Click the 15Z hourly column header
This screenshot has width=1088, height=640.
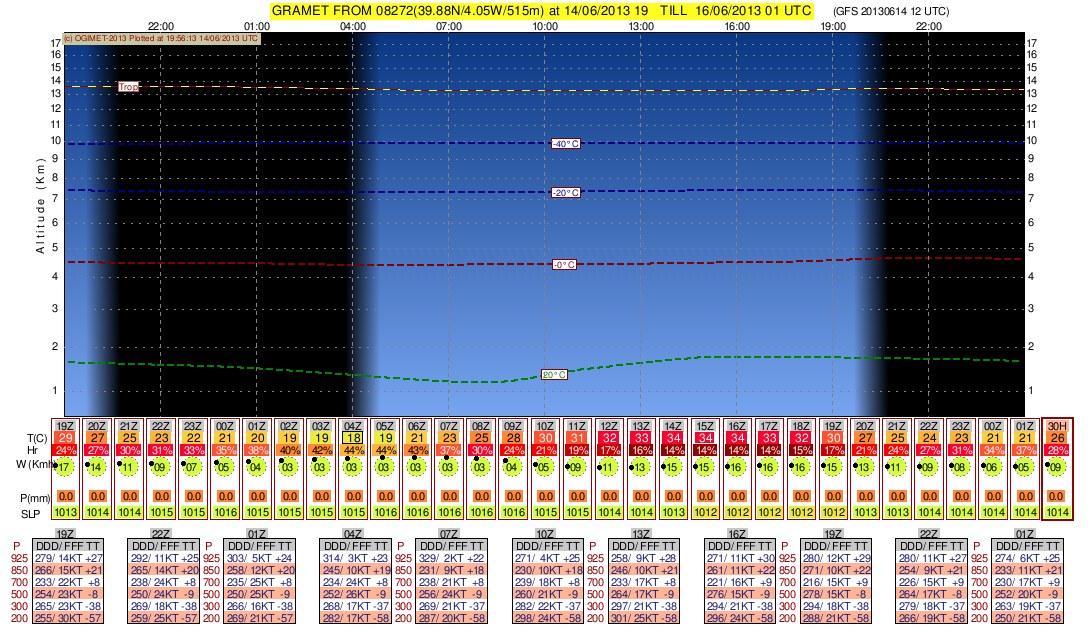click(705, 426)
